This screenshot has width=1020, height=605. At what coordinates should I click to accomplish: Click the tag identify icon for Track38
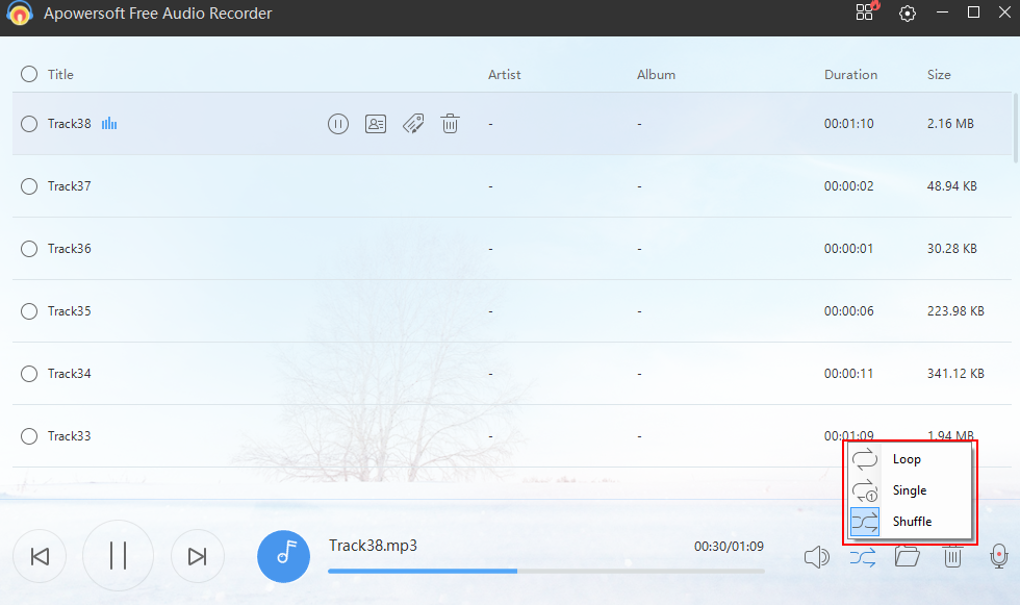(x=413, y=124)
